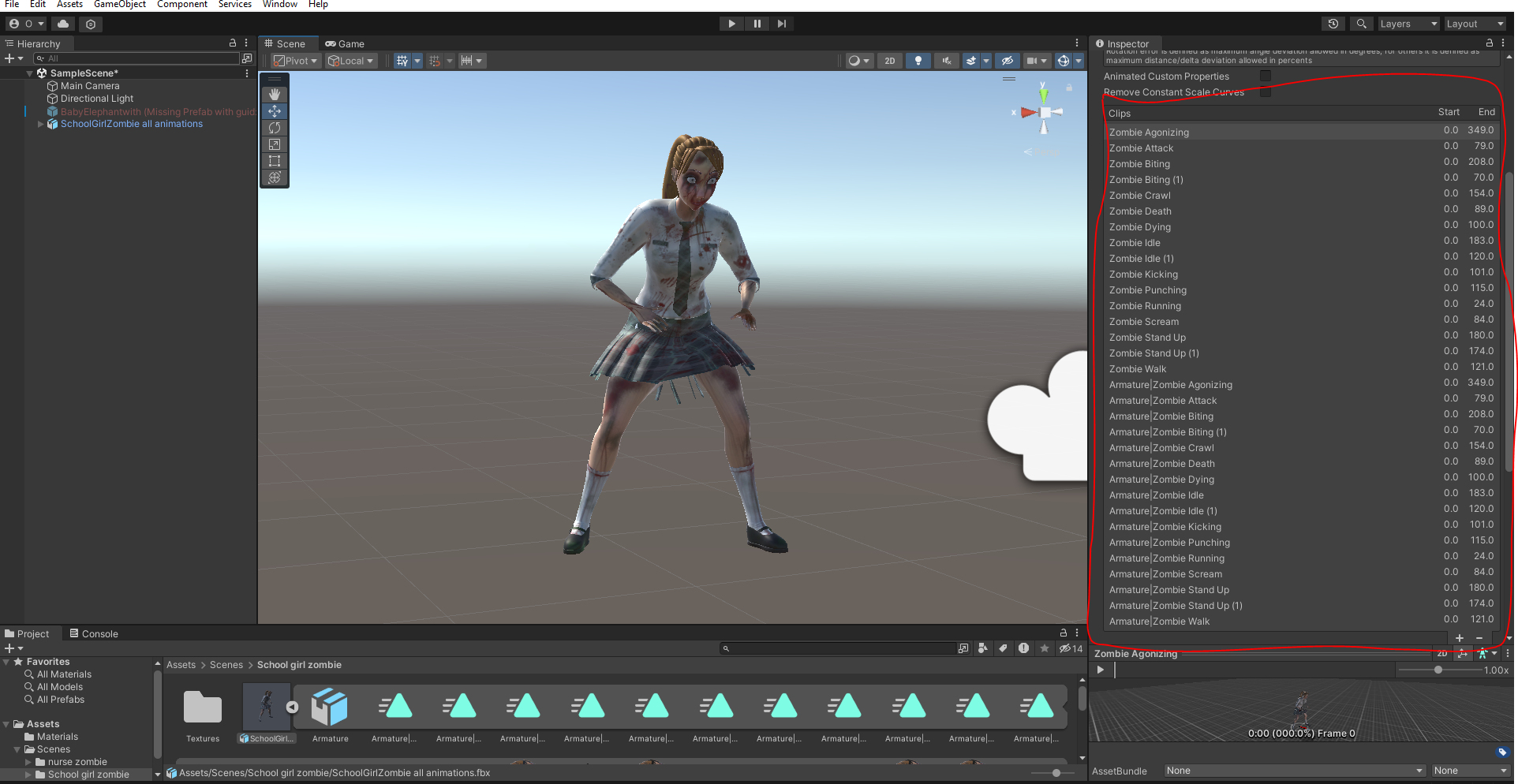Enable Animated Custom Properties checkbox
1518x784 pixels.
point(1266,76)
